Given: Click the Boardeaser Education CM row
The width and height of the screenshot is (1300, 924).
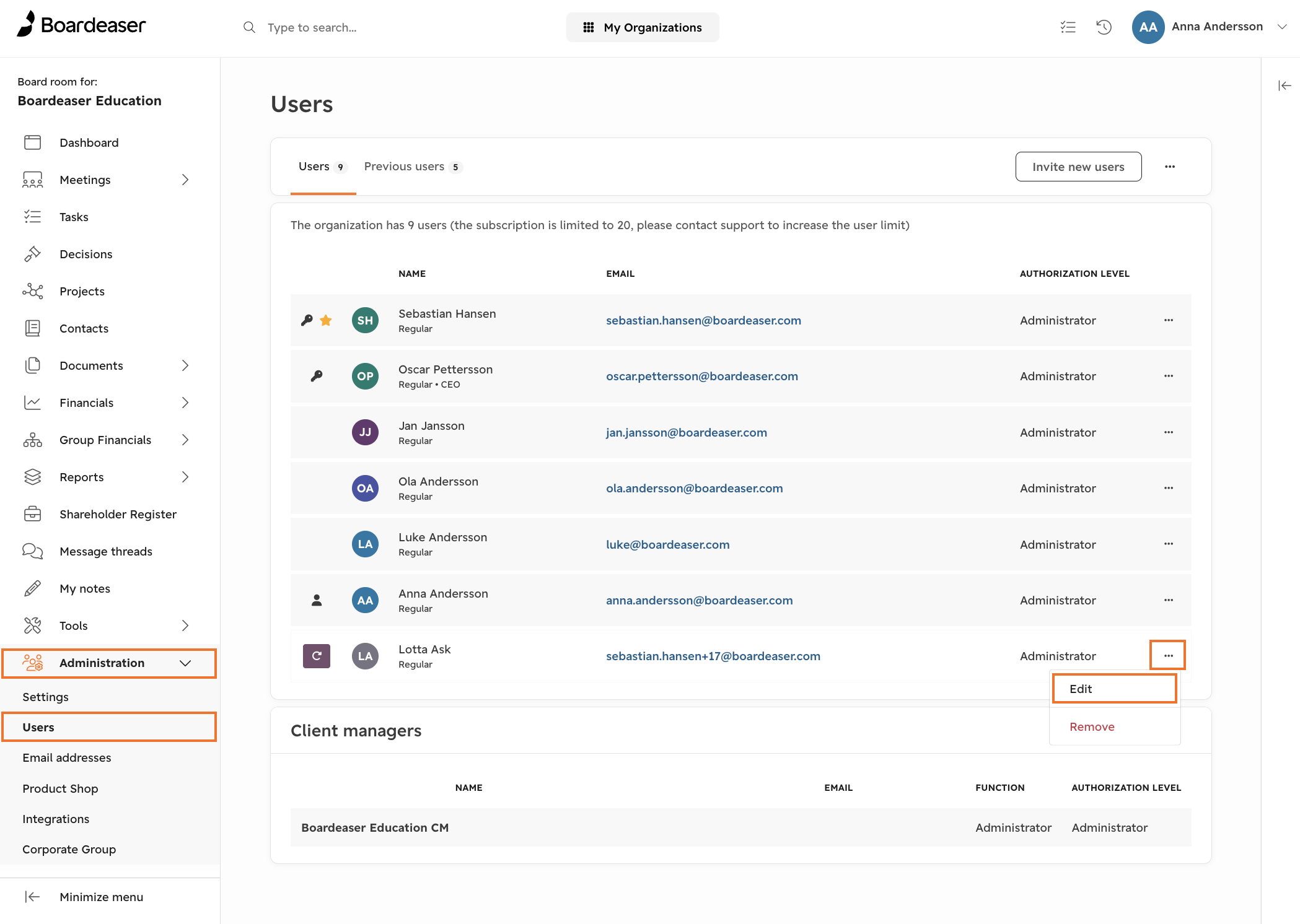Looking at the screenshot, I should click(x=740, y=827).
